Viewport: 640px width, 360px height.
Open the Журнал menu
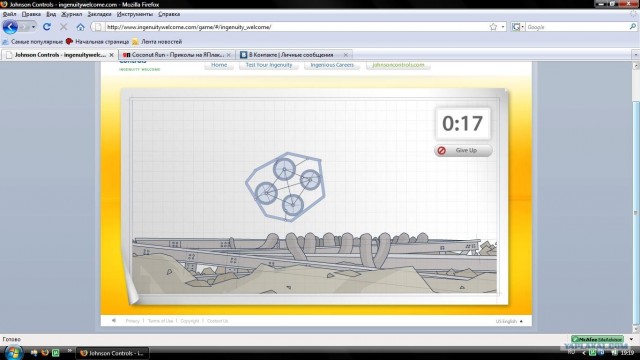click(x=71, y=14)
